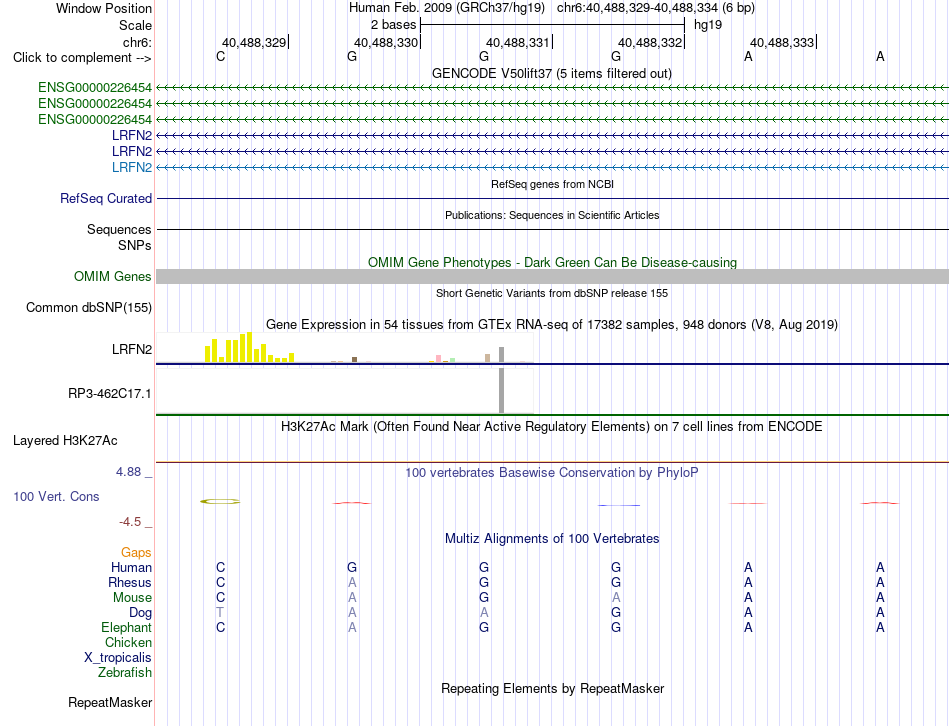Viewport: 950px width, 726px height.
Task: Click the GTEx Gene Expression track title
Action: pos(552,324)
